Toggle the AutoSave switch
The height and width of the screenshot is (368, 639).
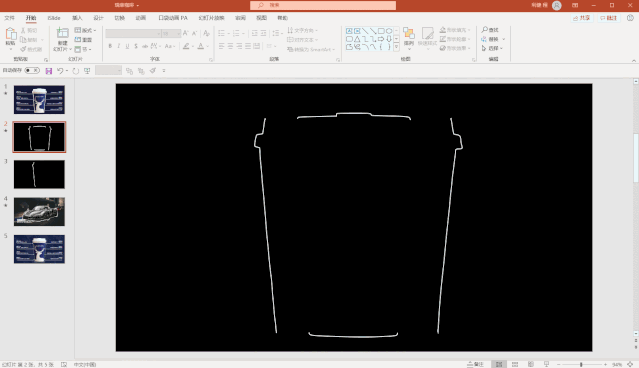[x=32, y=71]
